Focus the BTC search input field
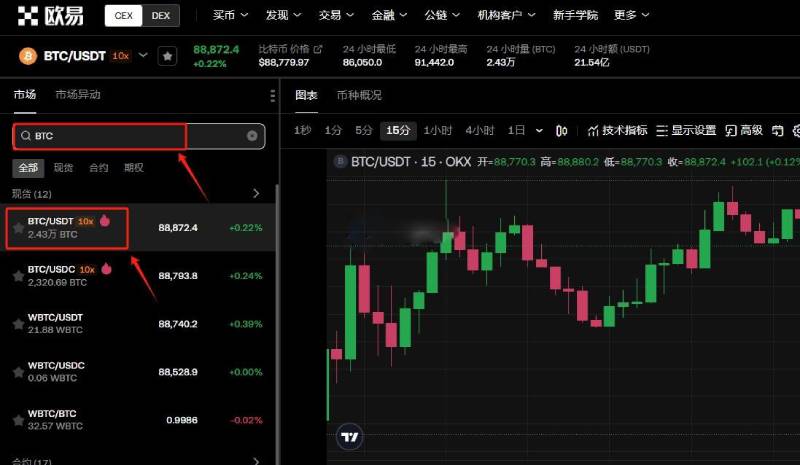This screenshot has width=800, height=465. point(138,136)
